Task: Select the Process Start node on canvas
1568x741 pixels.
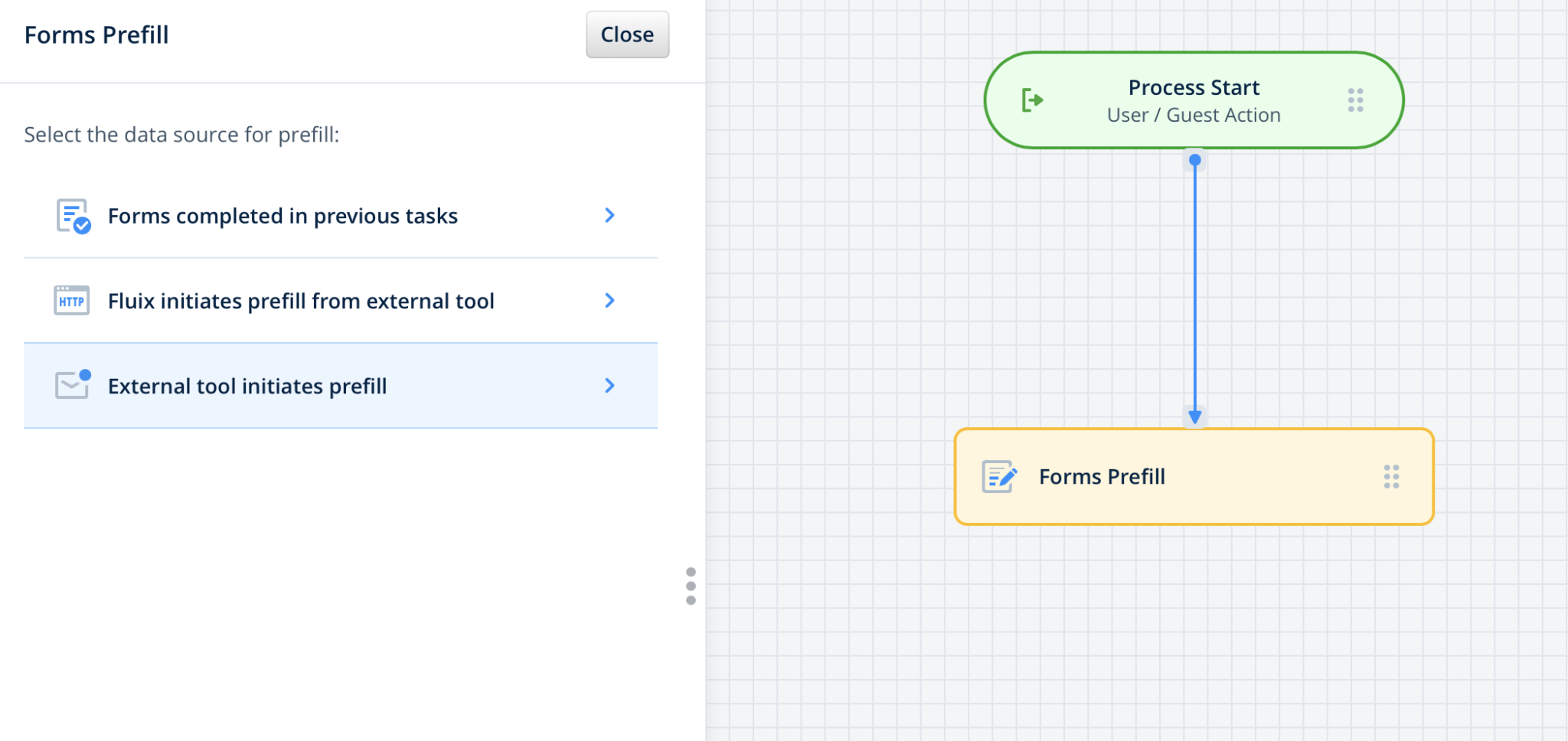Action: pyautogui.click(x=1193, y=100)
